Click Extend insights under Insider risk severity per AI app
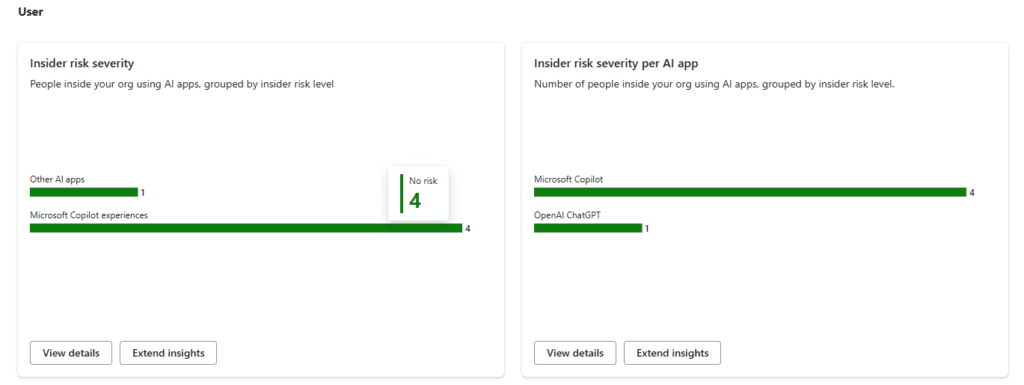 coord(673,353)
